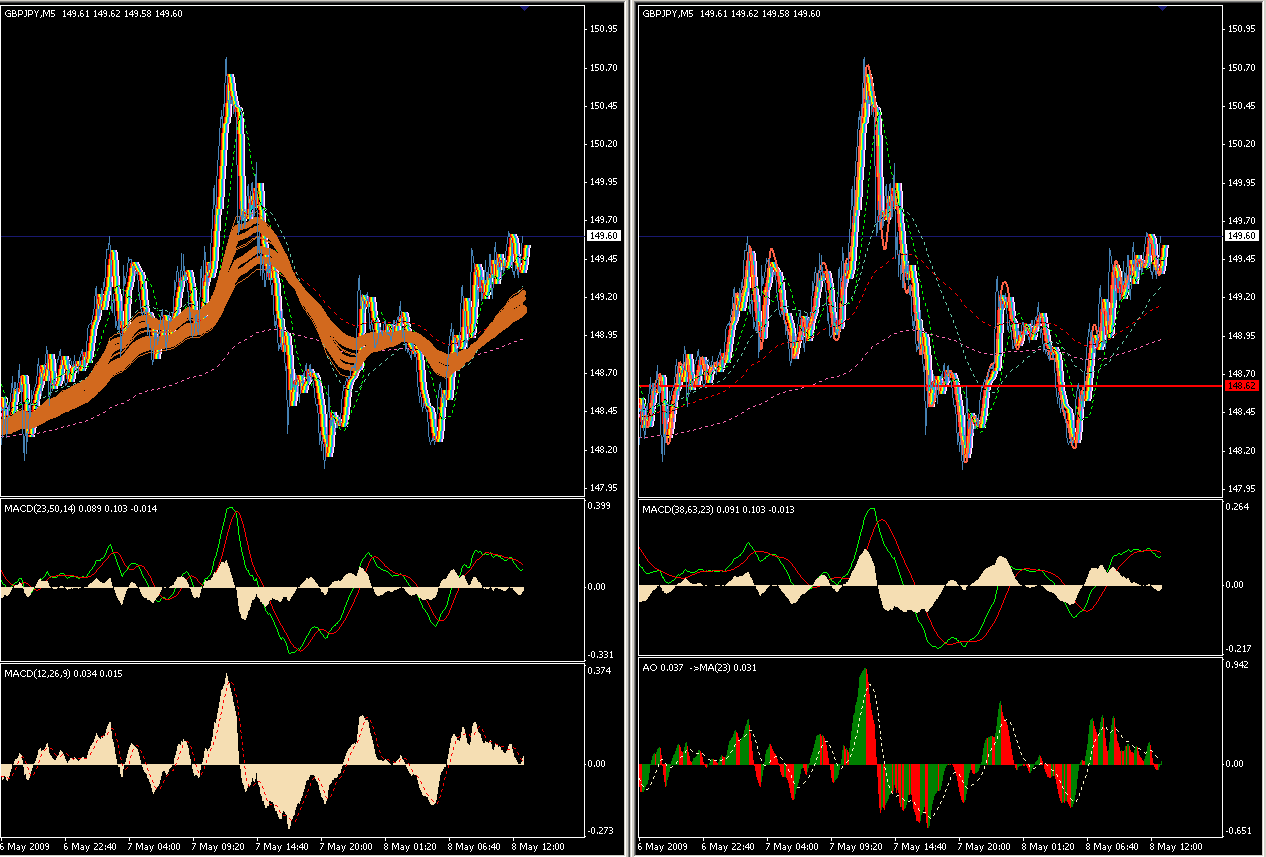Click the 150.45 price level on right chart scale
Image resolution: width=1266 pixels, height=857 pixels.
1242,106
